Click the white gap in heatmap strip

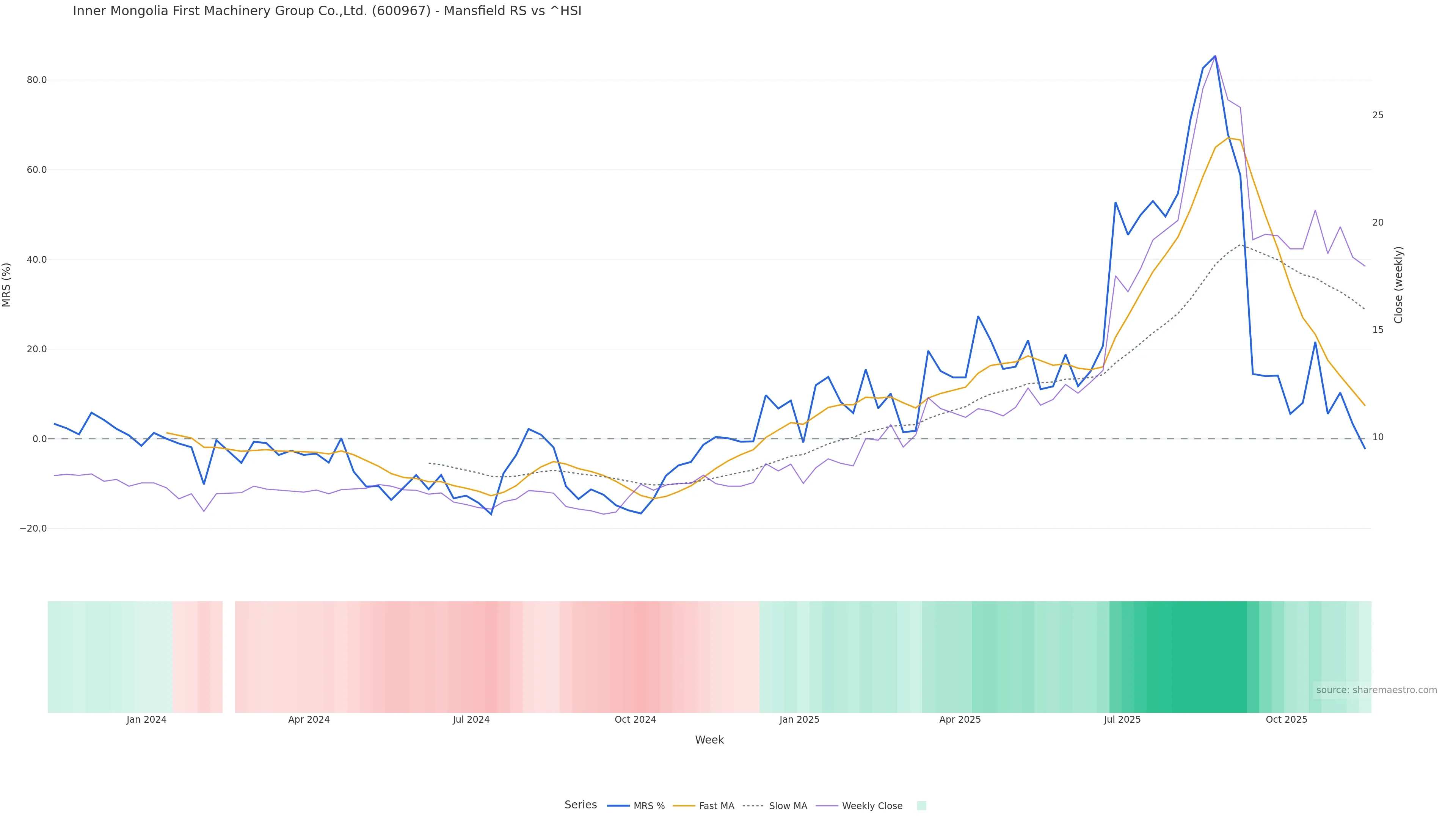click(x=228, y=656)
